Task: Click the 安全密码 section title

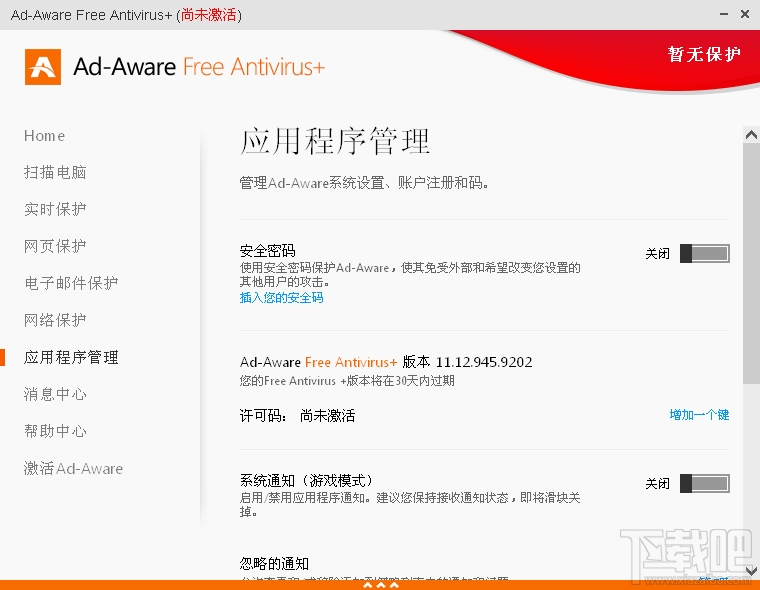Action: tap(267, 251)
